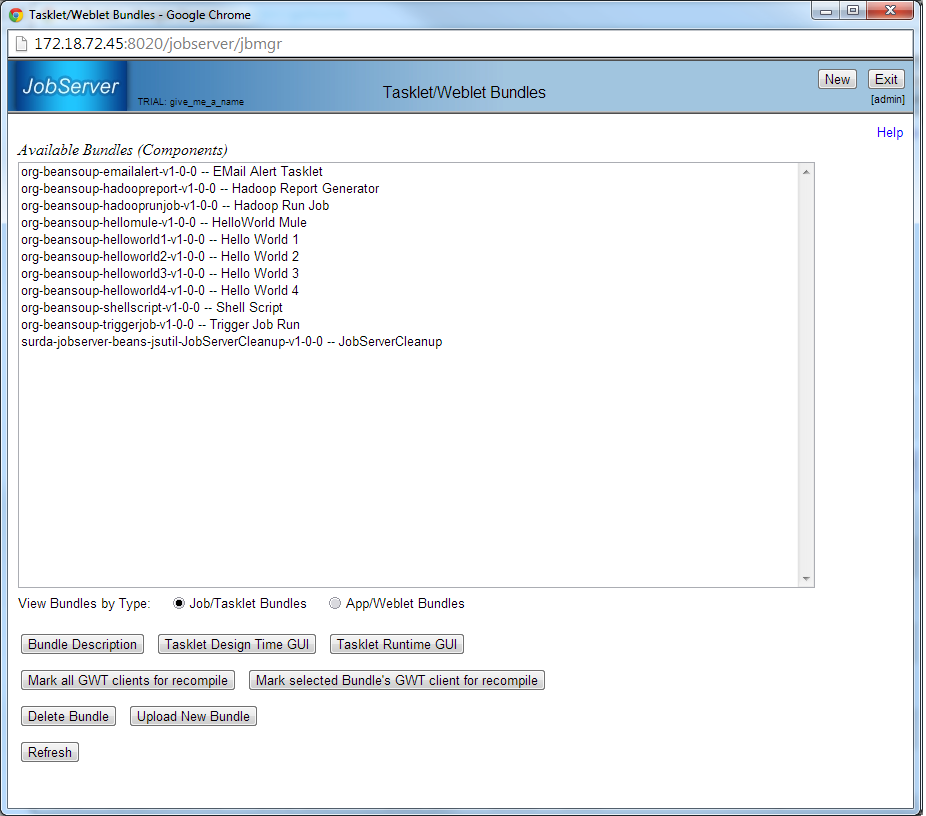
Task: Select App/Weblet Bundles radio button
Action: point(335,604)
